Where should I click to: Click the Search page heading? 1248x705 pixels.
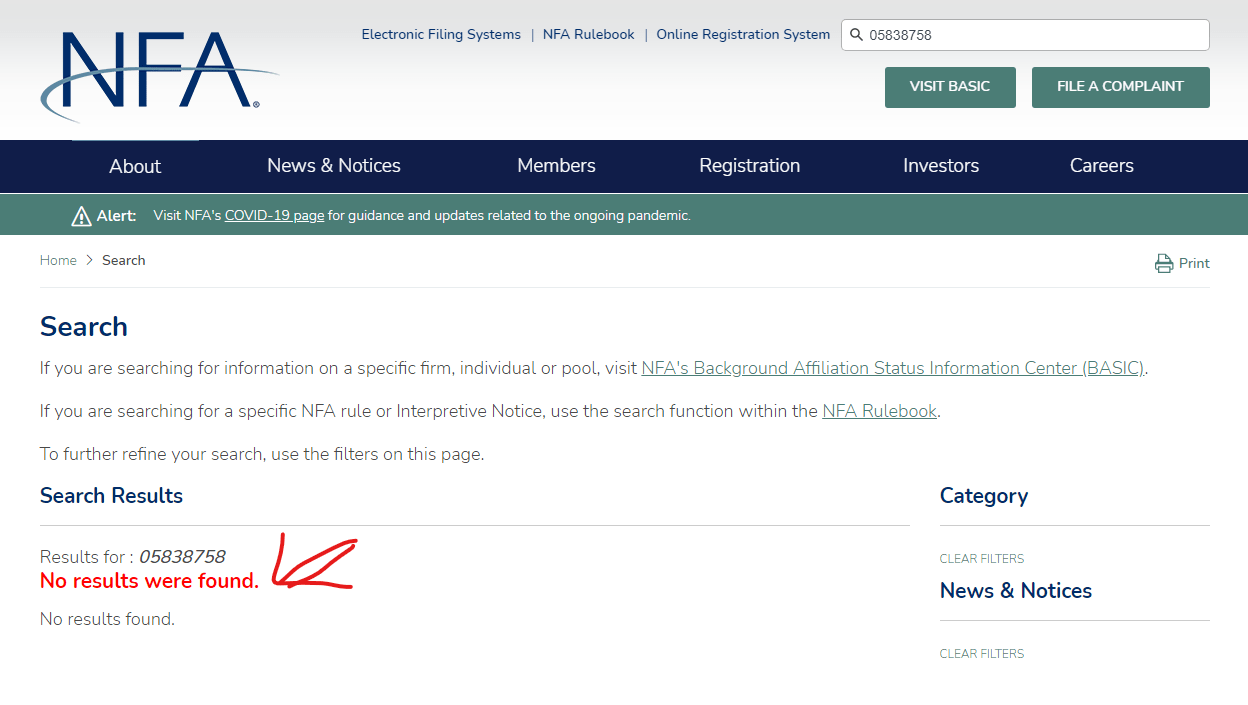click(84, 327)
